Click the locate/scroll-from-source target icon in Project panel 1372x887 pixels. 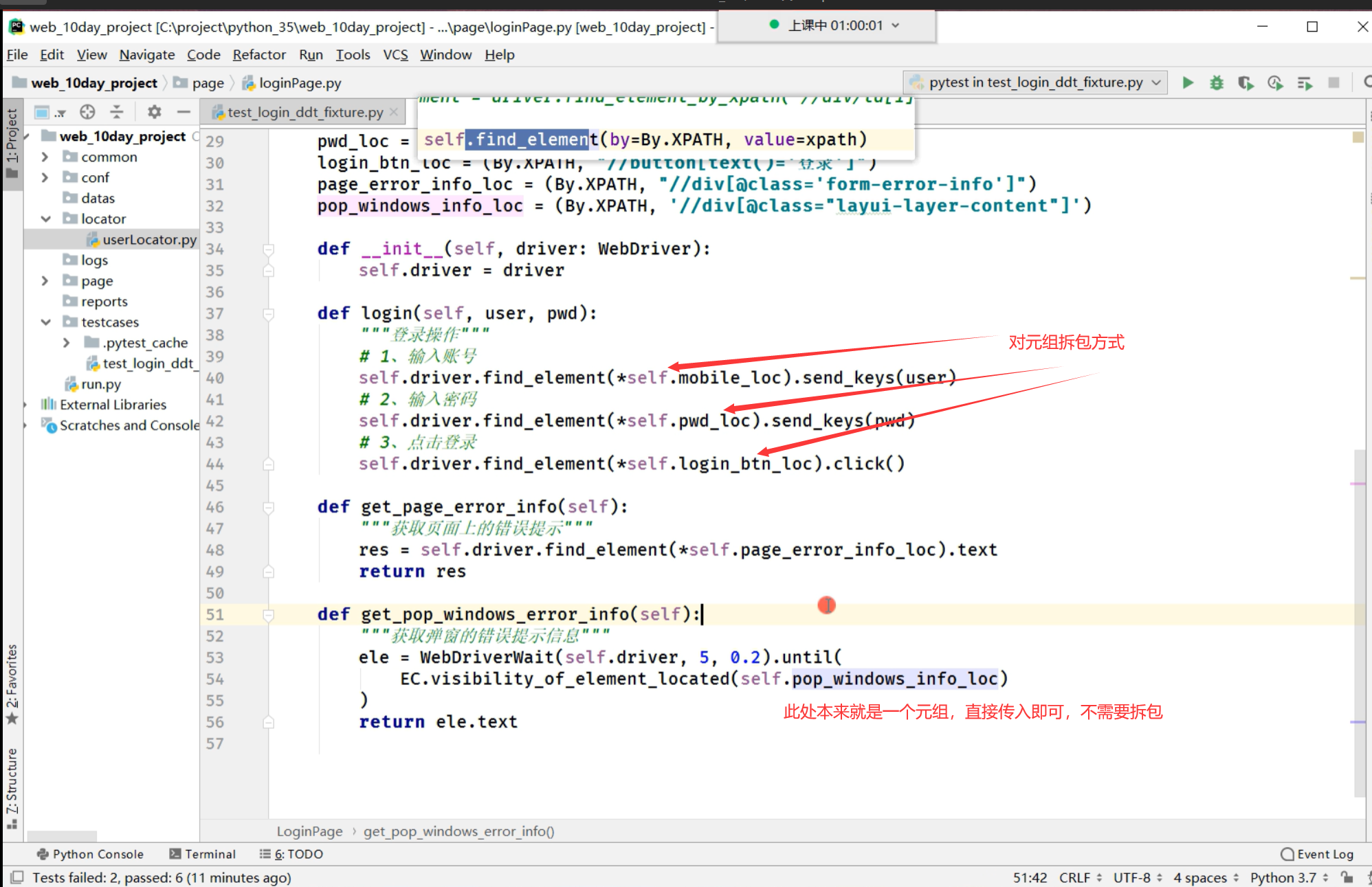[87, 112]
